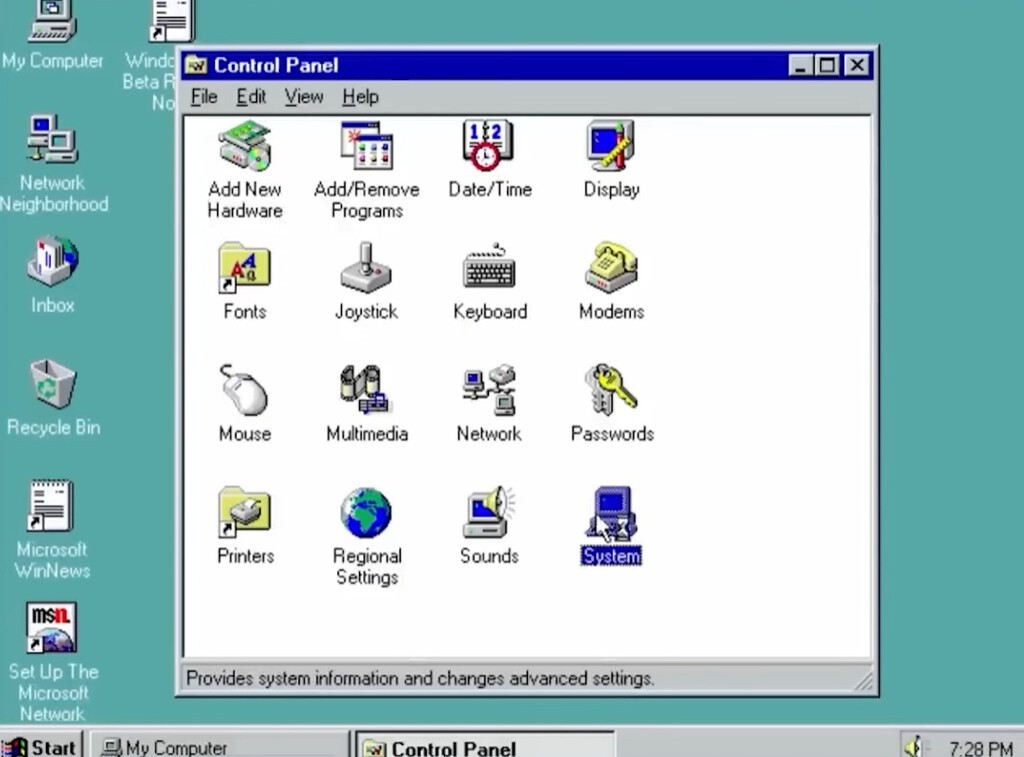The height and width of the screenshot is (757, 1024).
Task: Select the Printers folder icon
Action: 244,511
